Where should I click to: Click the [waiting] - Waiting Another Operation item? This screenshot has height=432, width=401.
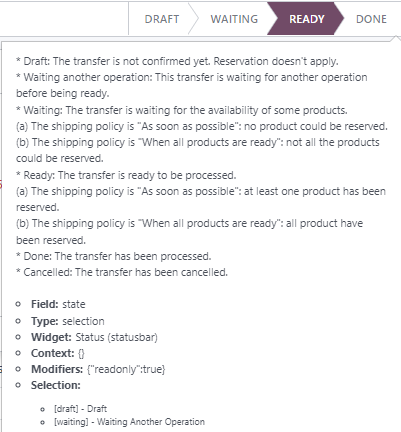129,422
